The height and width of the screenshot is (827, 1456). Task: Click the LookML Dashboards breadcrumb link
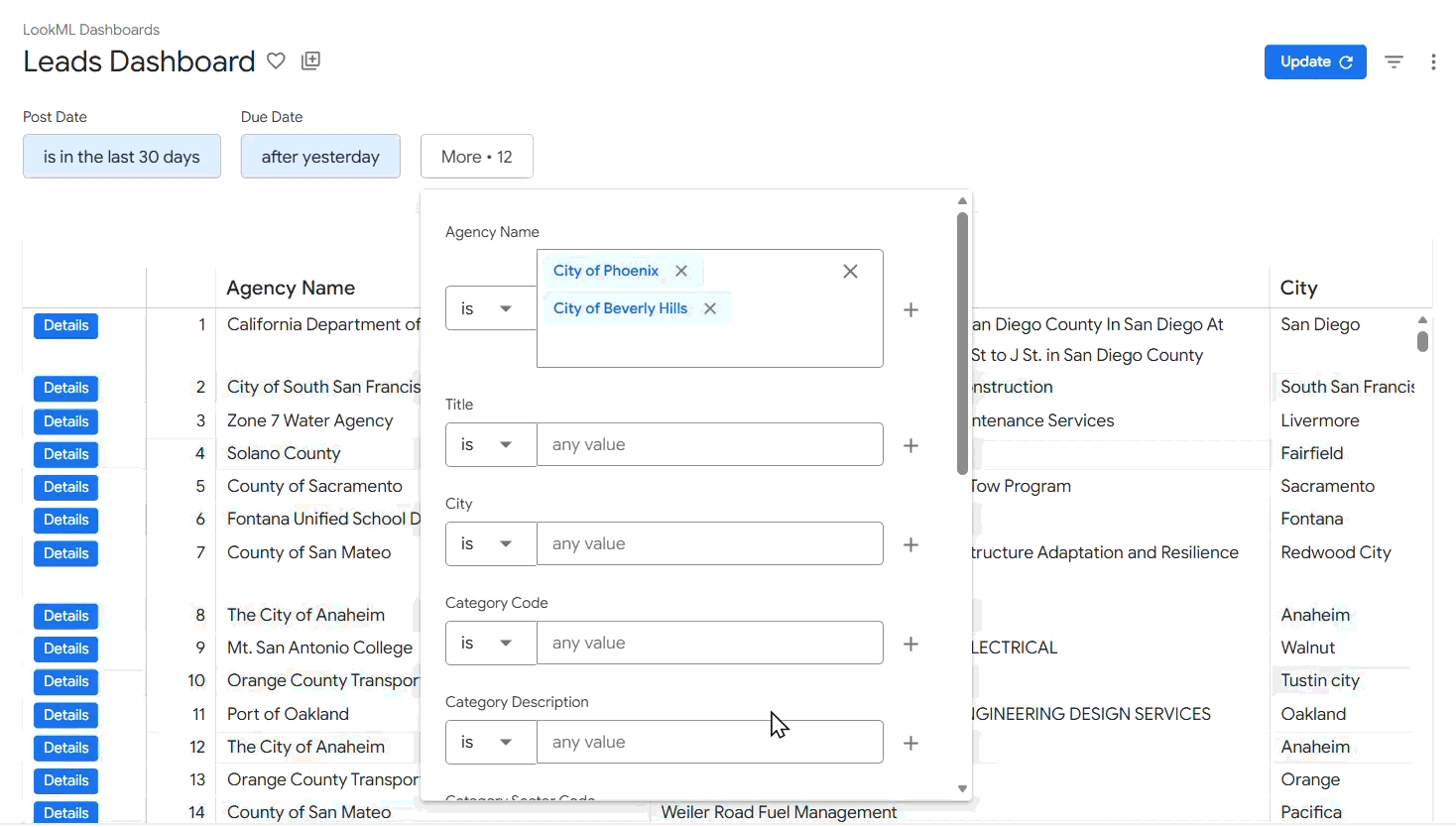coord(91,30)
